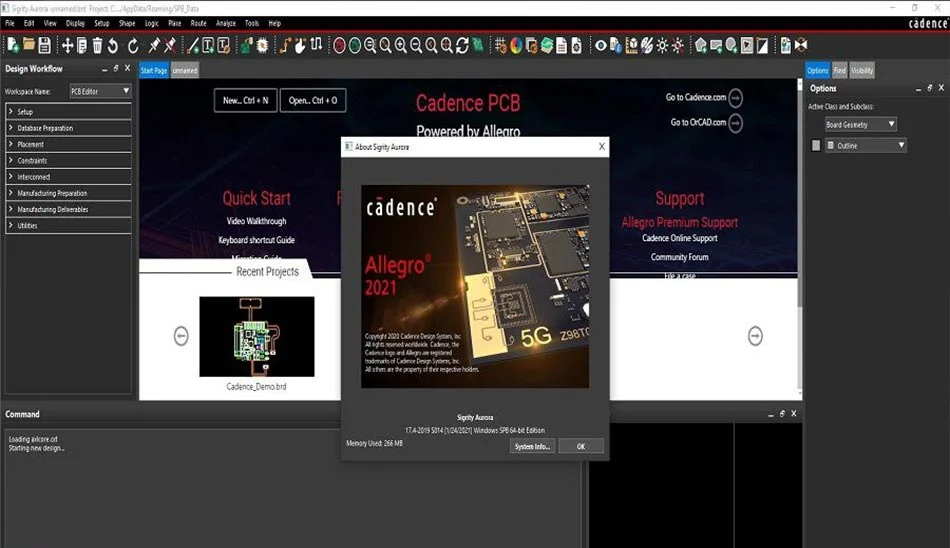Expand the Manufacturing Deliverables section
950x548 pixels.
(x=68, y=209)
